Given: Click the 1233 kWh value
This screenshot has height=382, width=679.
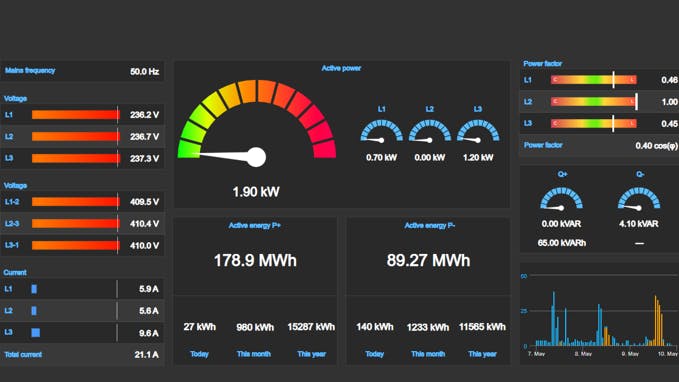Looking at the screenshot, I should point(428,327).
